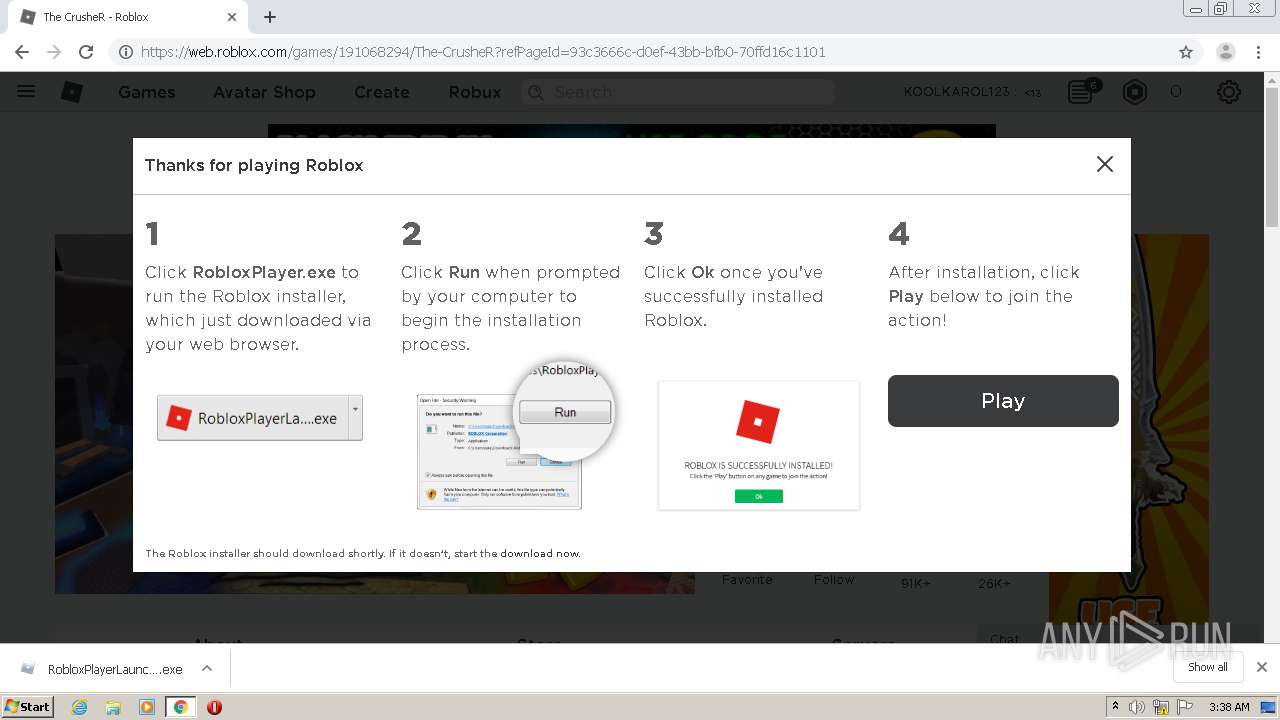Open the media player taskbar icon
Image resolution: width=1280 pixels, height=720 pixels.
147,707
